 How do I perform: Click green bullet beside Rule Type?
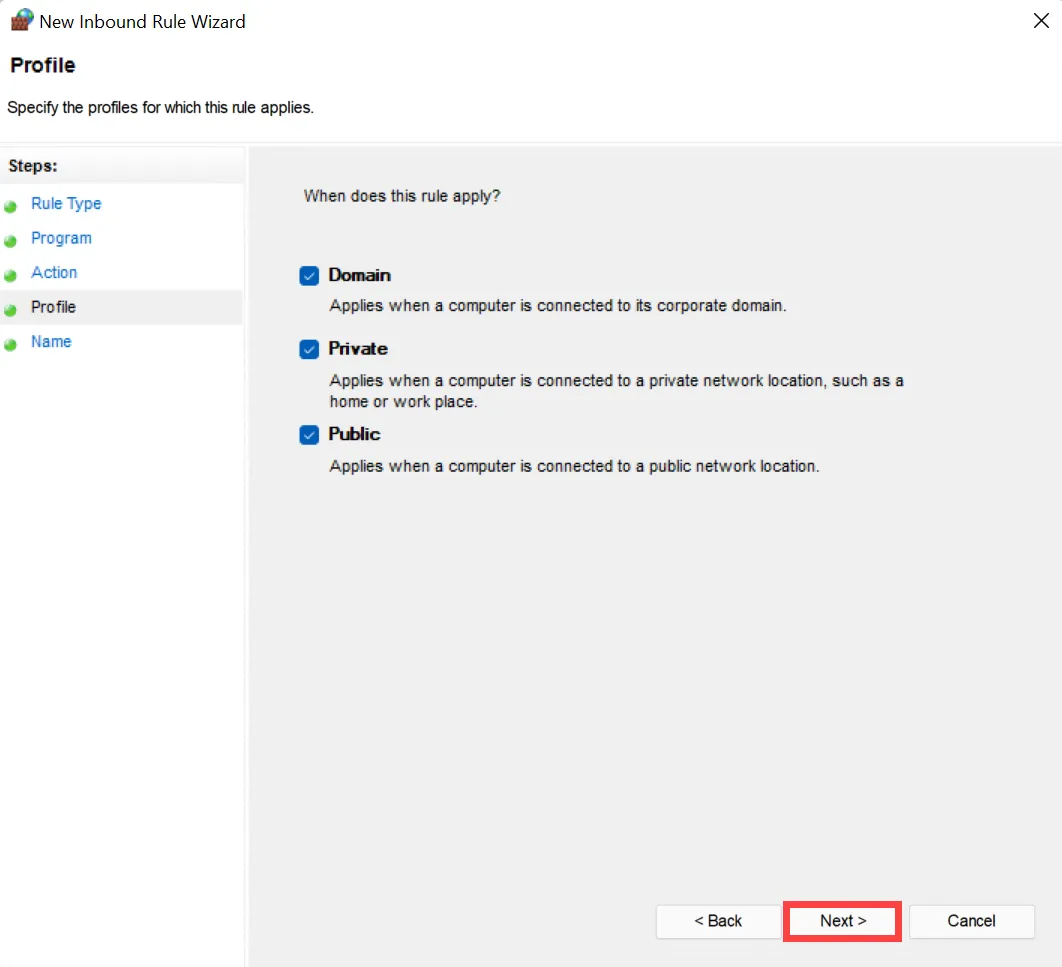tap(10, 207)
